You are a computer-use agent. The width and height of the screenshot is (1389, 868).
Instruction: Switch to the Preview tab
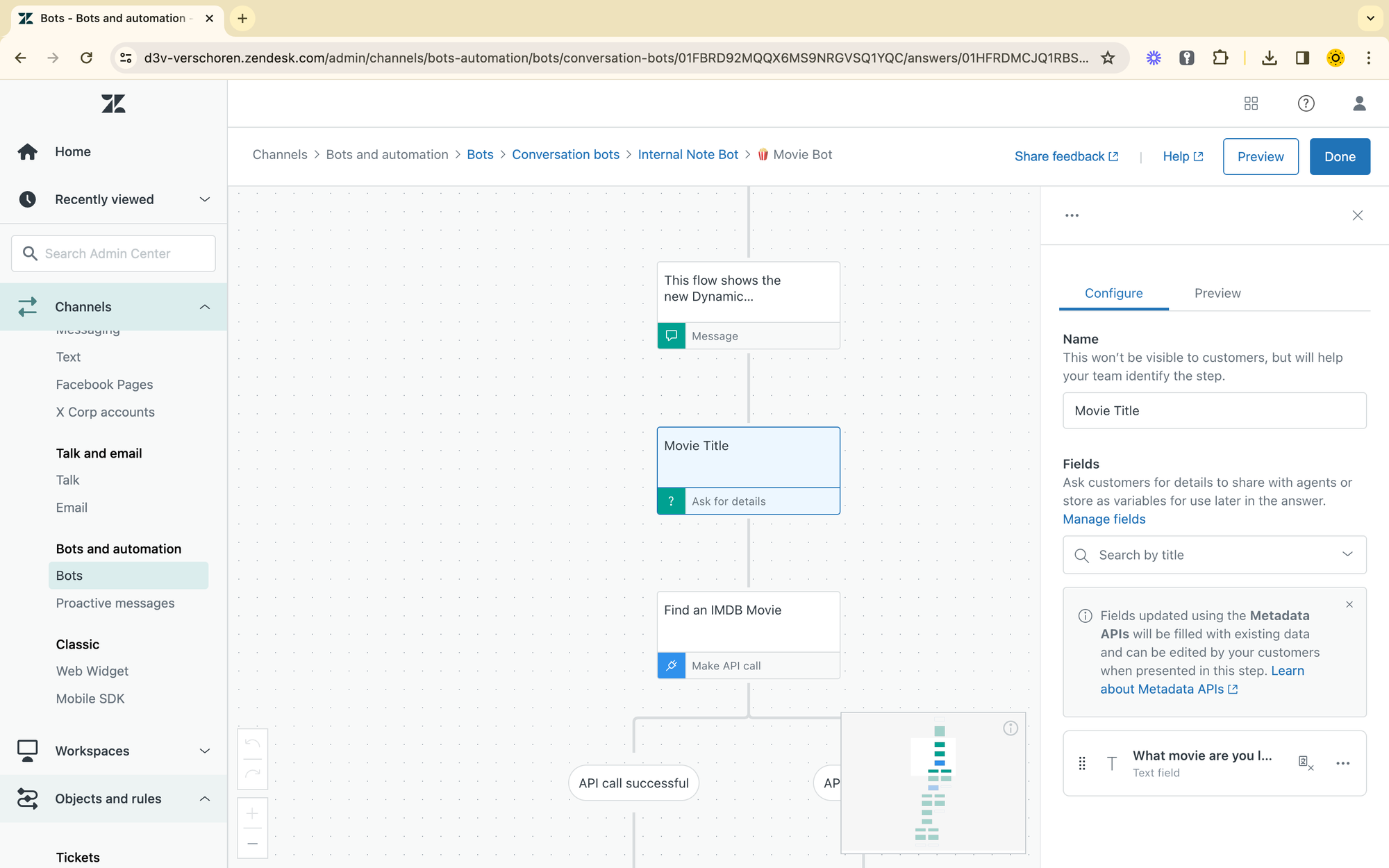pos(1217,293)
